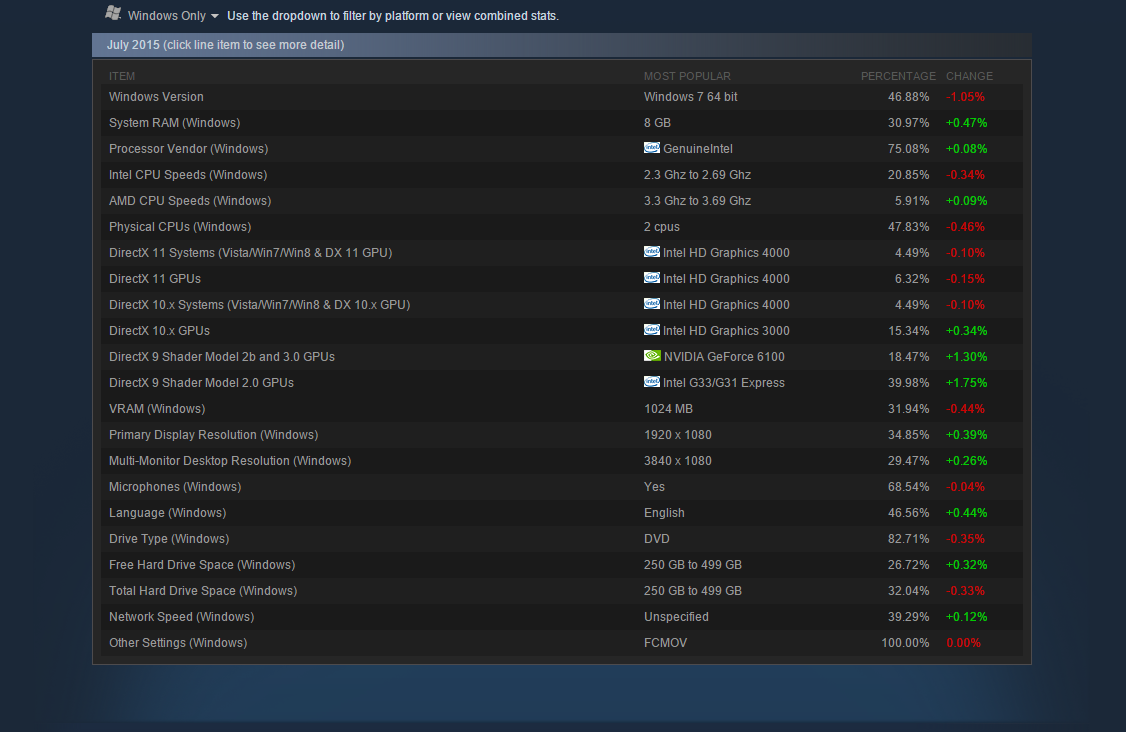Click Intel logo beside G33/G31 Express
This screenshot has width=1126, height=732.
pyautogui.click(x=651, y=381)
